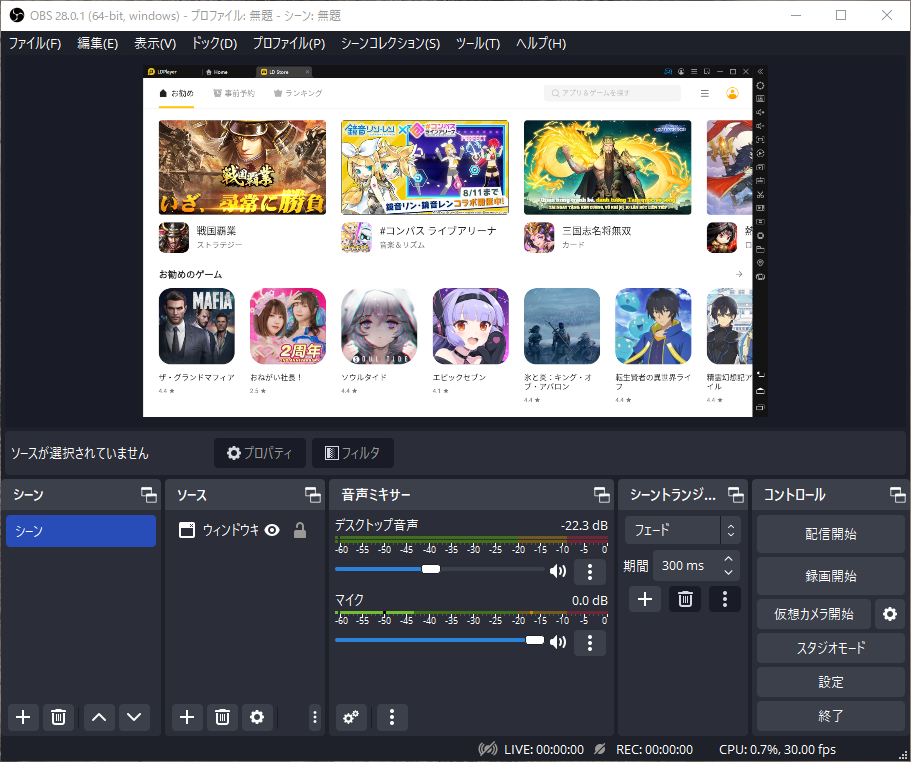This screenshot has height=762, width=911.
Task: Open the ファイル(F) menu
Action: click(35, 44)
